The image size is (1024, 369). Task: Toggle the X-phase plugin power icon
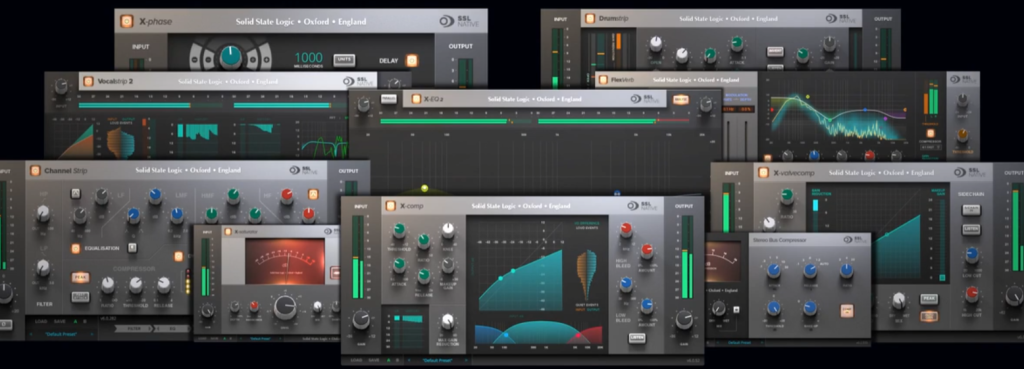127,22
